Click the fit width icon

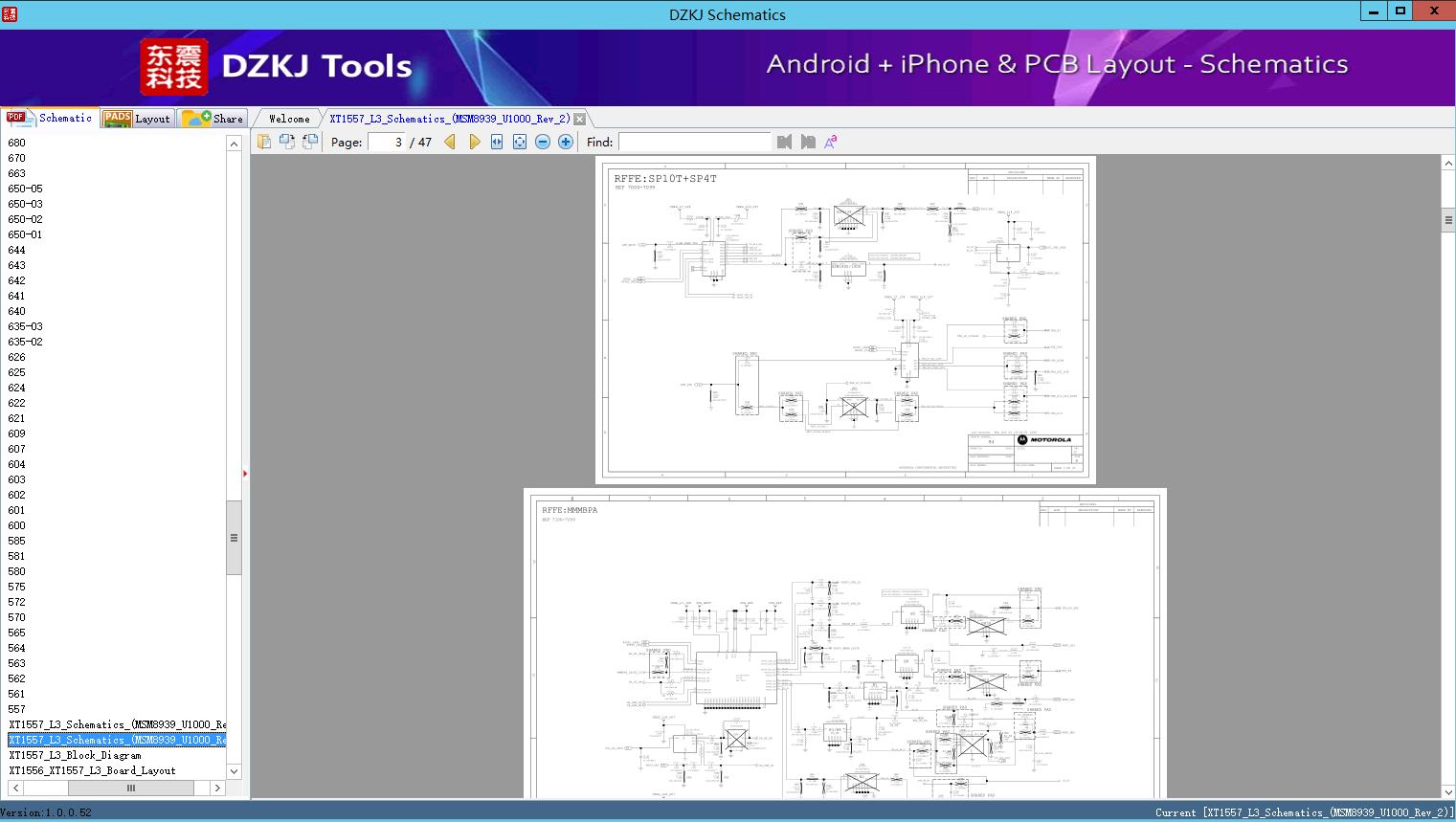pyautogui.click(x=497, y=142)
